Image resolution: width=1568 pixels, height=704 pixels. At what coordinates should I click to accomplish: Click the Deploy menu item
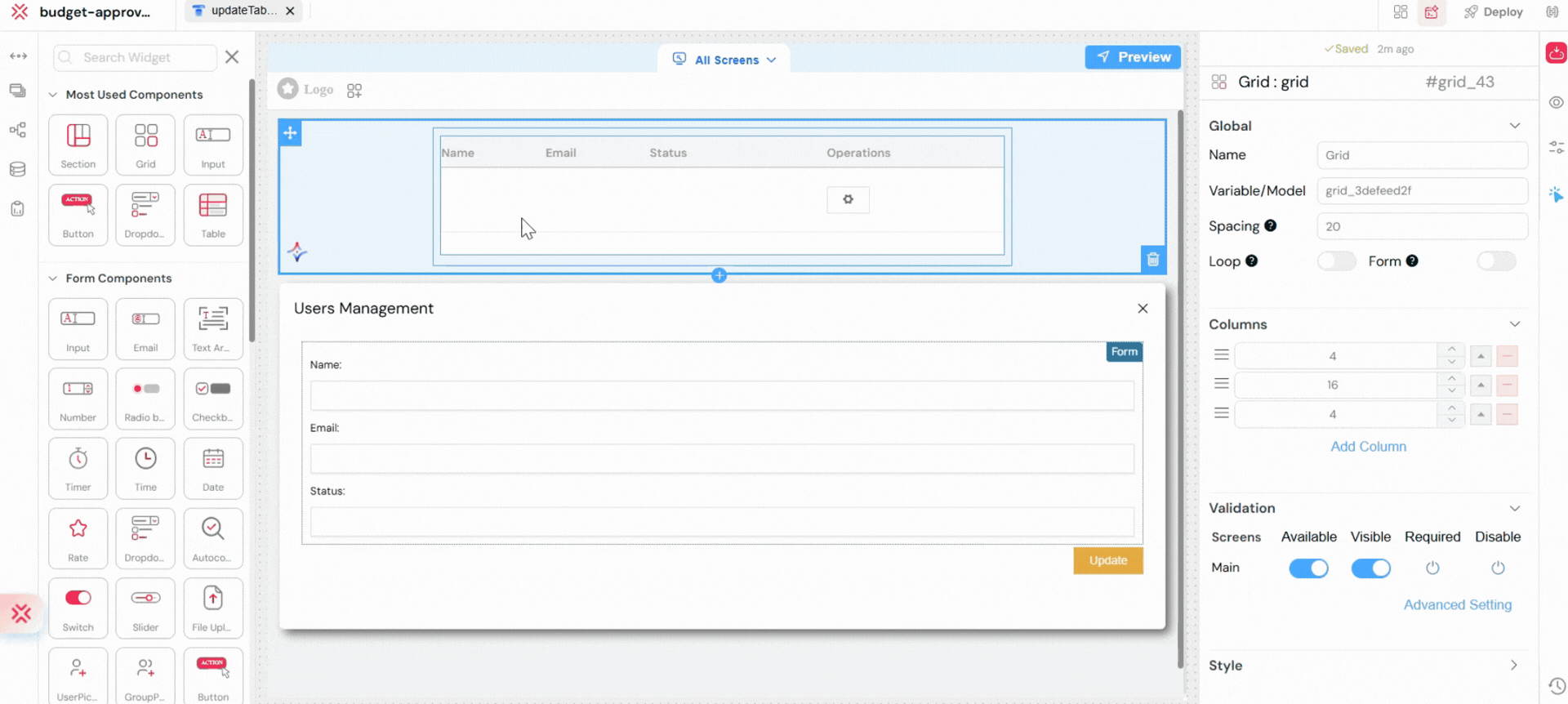coord(1494,12)
